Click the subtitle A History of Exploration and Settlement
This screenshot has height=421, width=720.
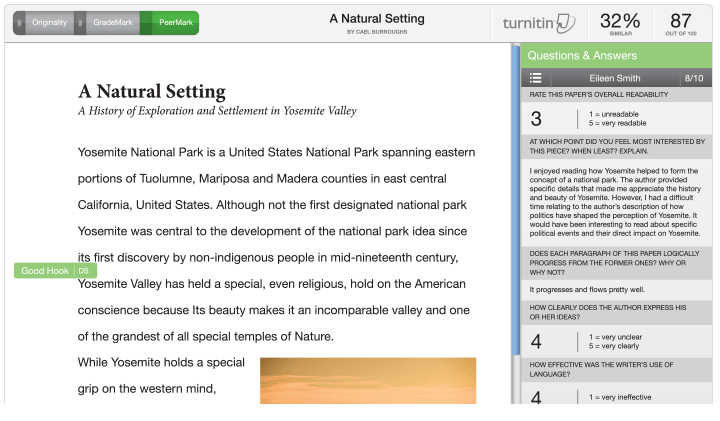pyautogui.click(x=217, y=111)
